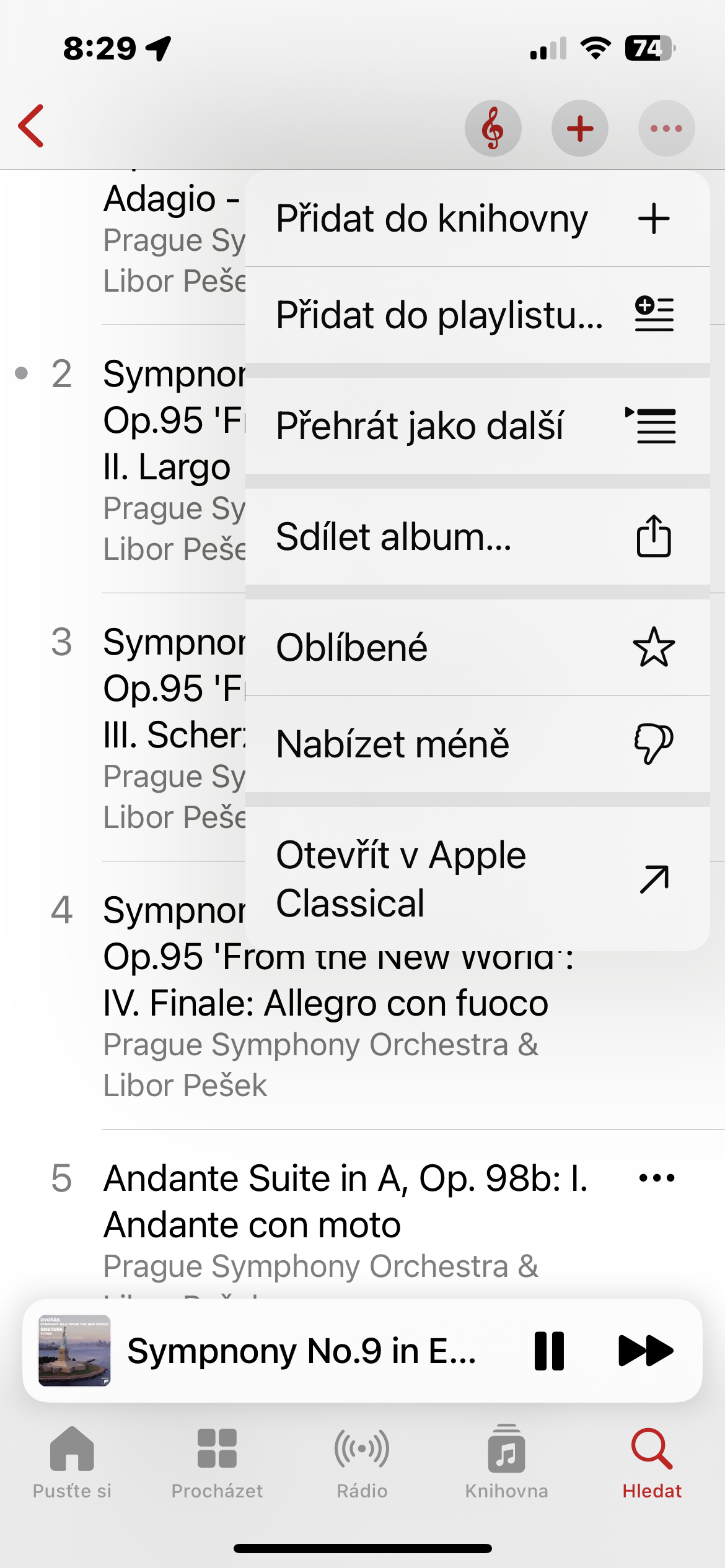Tap the red back chevron
Screen dimensions: 725x1568
pyautogui.click(x=32, y=126)
